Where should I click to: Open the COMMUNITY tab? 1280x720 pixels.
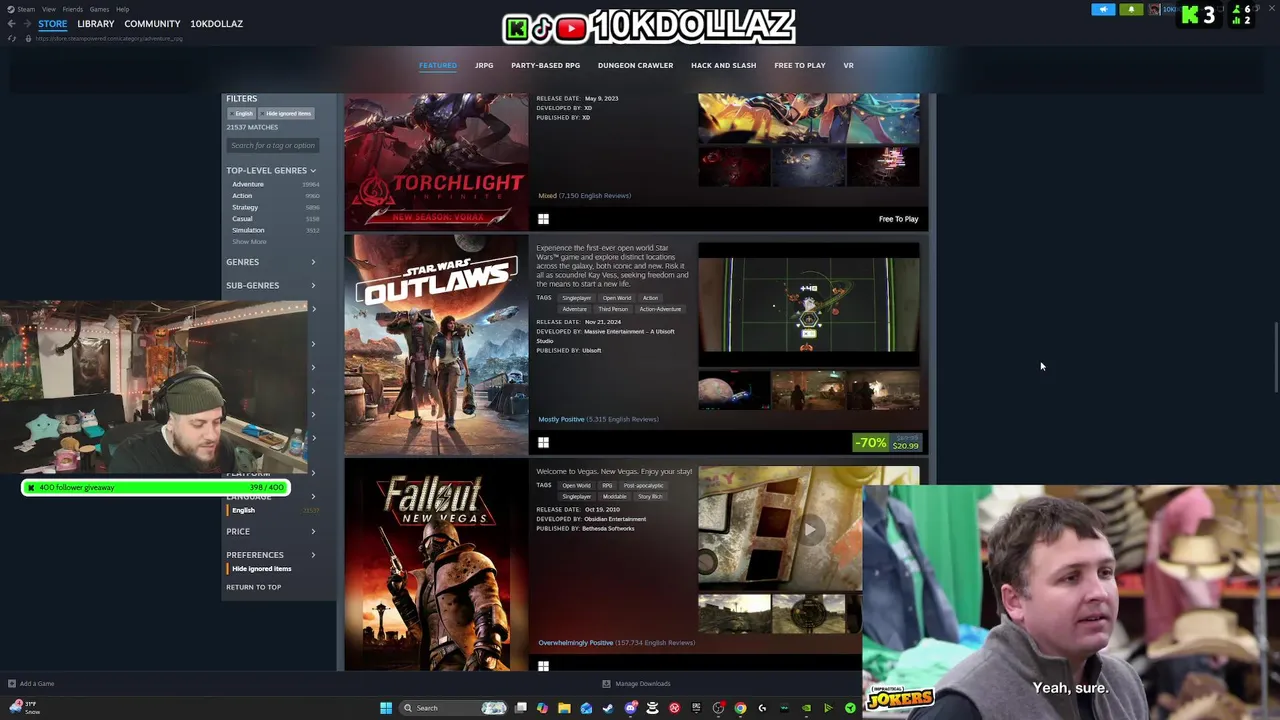pos(152,24)
